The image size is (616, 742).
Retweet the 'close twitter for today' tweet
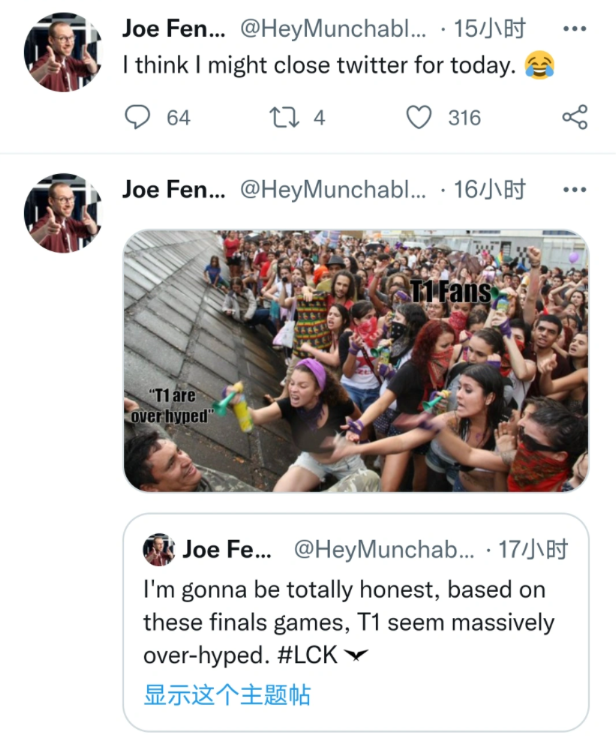pyautogui.click(x=284, y=118)
